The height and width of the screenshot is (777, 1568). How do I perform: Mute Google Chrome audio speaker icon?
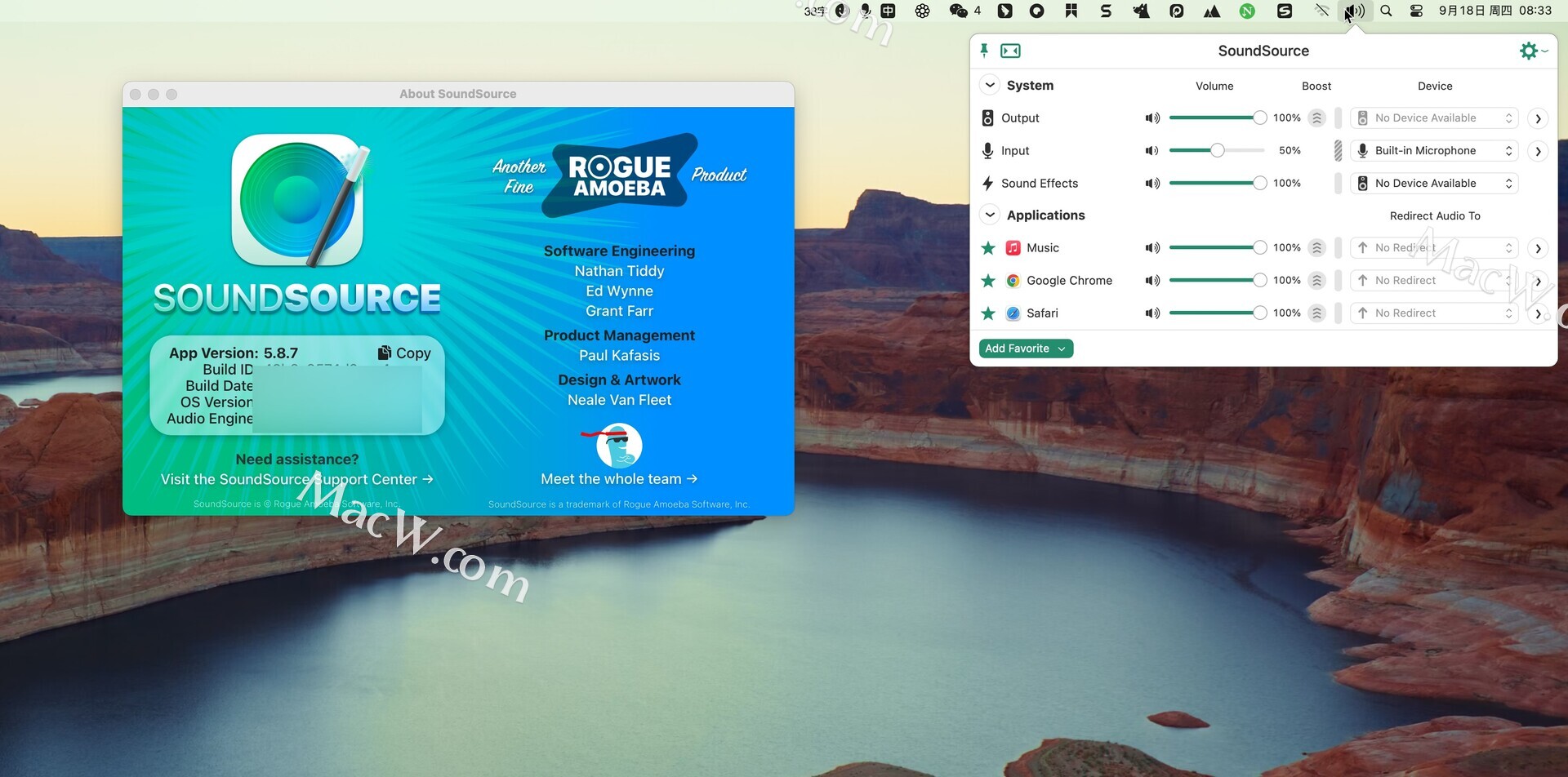[1152, 281]
